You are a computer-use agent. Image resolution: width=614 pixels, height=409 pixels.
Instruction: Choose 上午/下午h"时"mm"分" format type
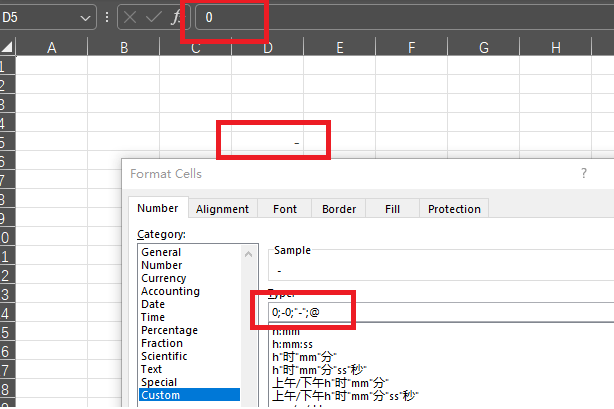[330, 383]
